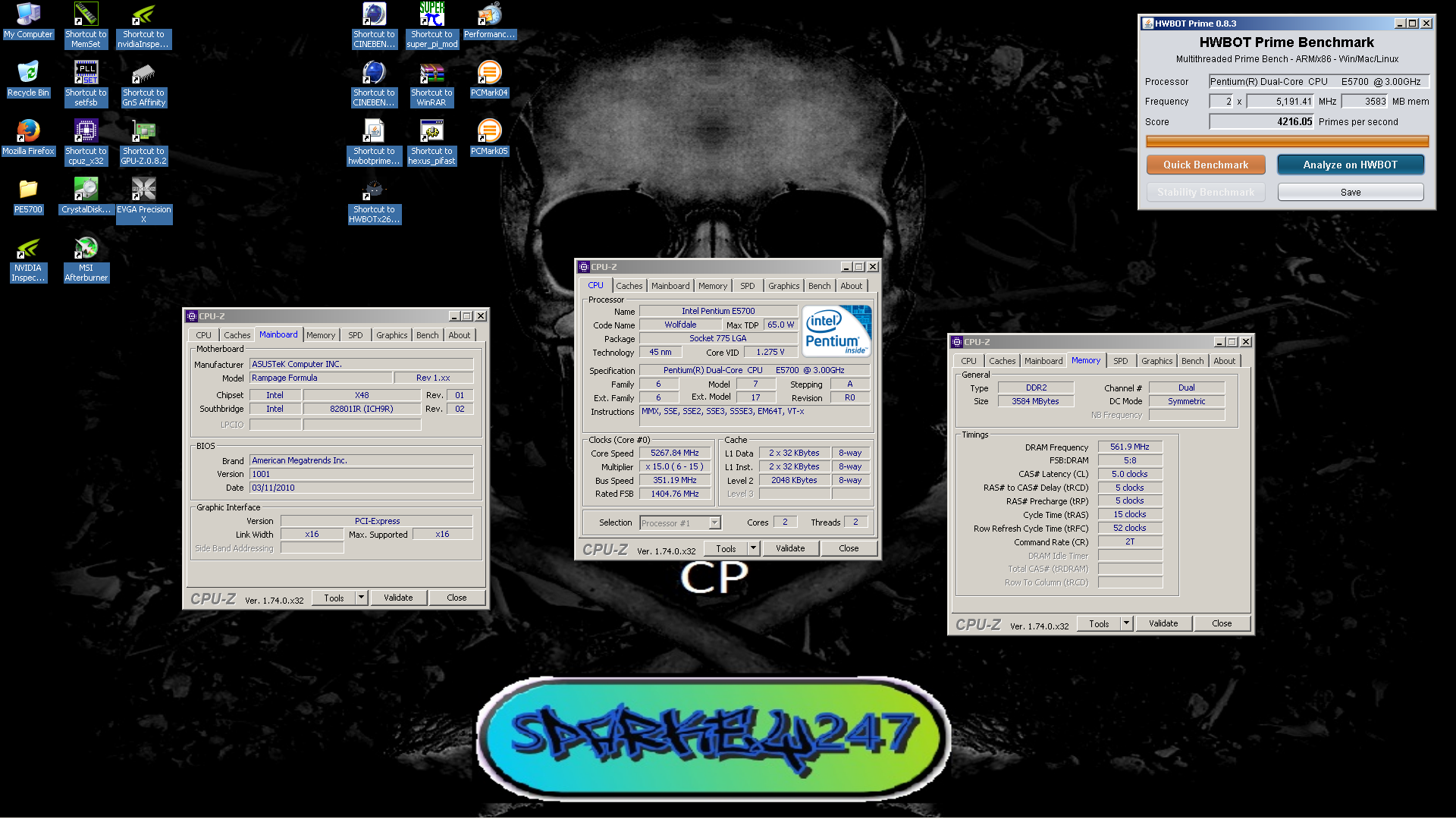Launch PCMark04 desktop icon
This screenshot has width=1456, height=819.
(489, 79)
